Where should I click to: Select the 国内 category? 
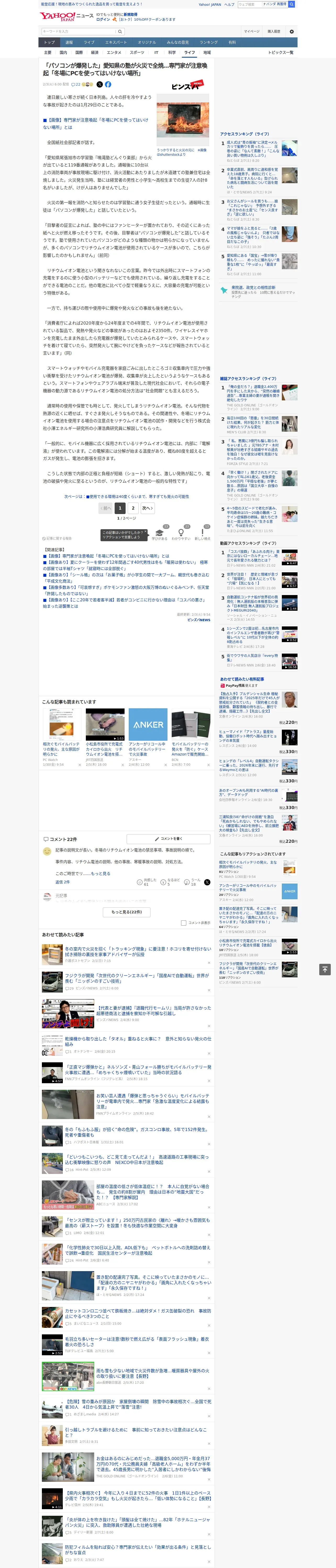pyautogui.click(x=63, y=52)
